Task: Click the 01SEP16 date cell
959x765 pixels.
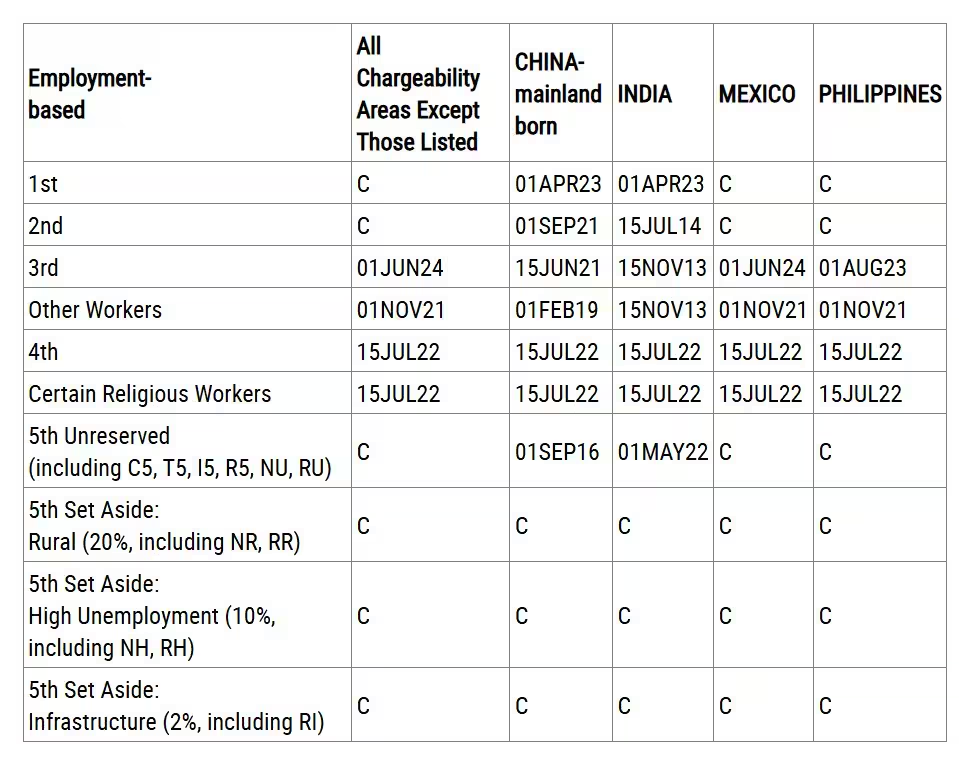Action: pyautogui.click(x=557, y=452)
